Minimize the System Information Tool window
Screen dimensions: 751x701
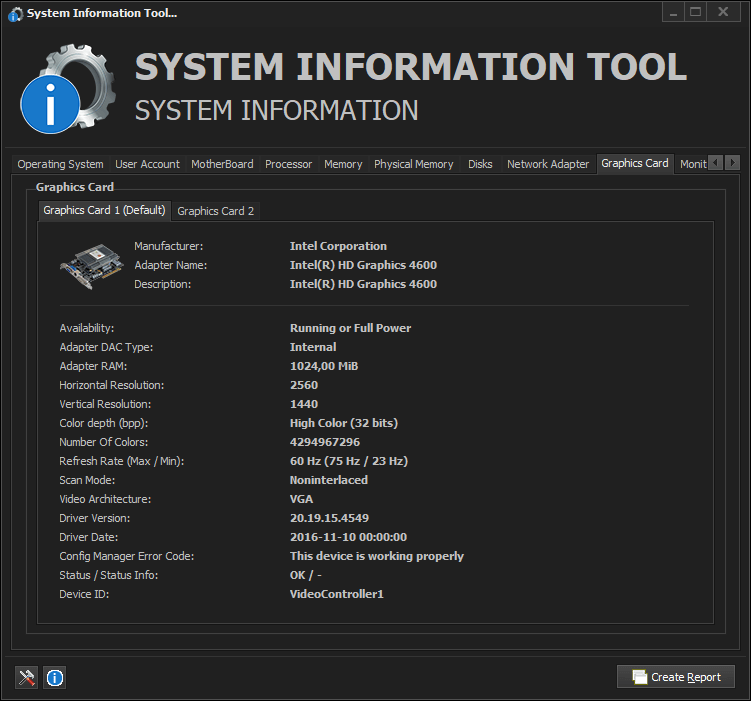pos(673,12)
